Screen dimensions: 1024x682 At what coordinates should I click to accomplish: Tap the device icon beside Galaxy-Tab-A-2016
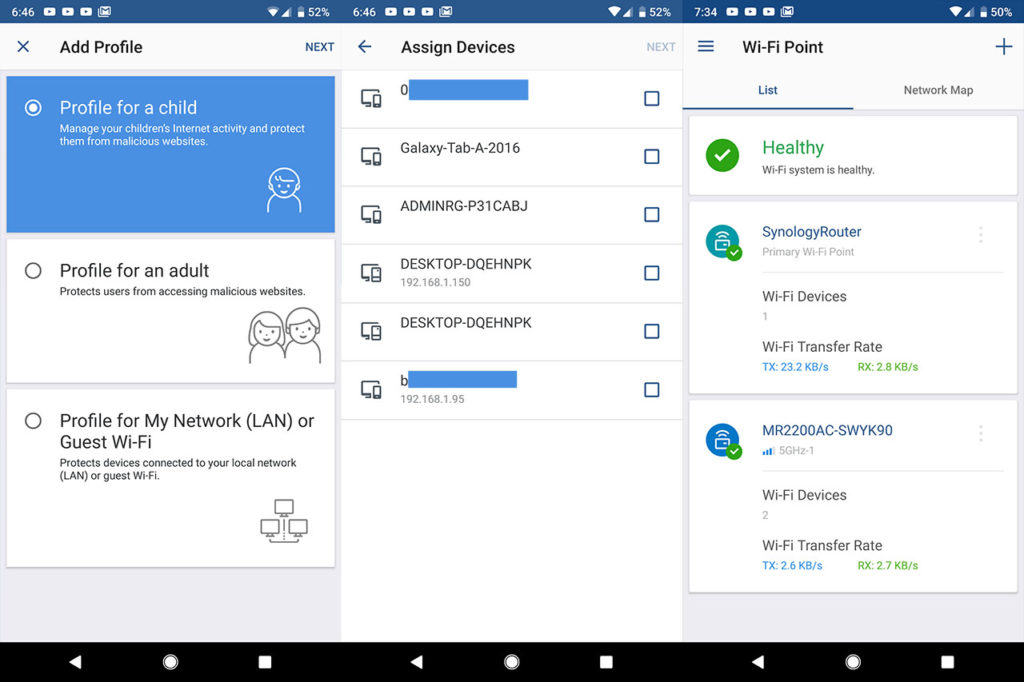pos(371,157)
